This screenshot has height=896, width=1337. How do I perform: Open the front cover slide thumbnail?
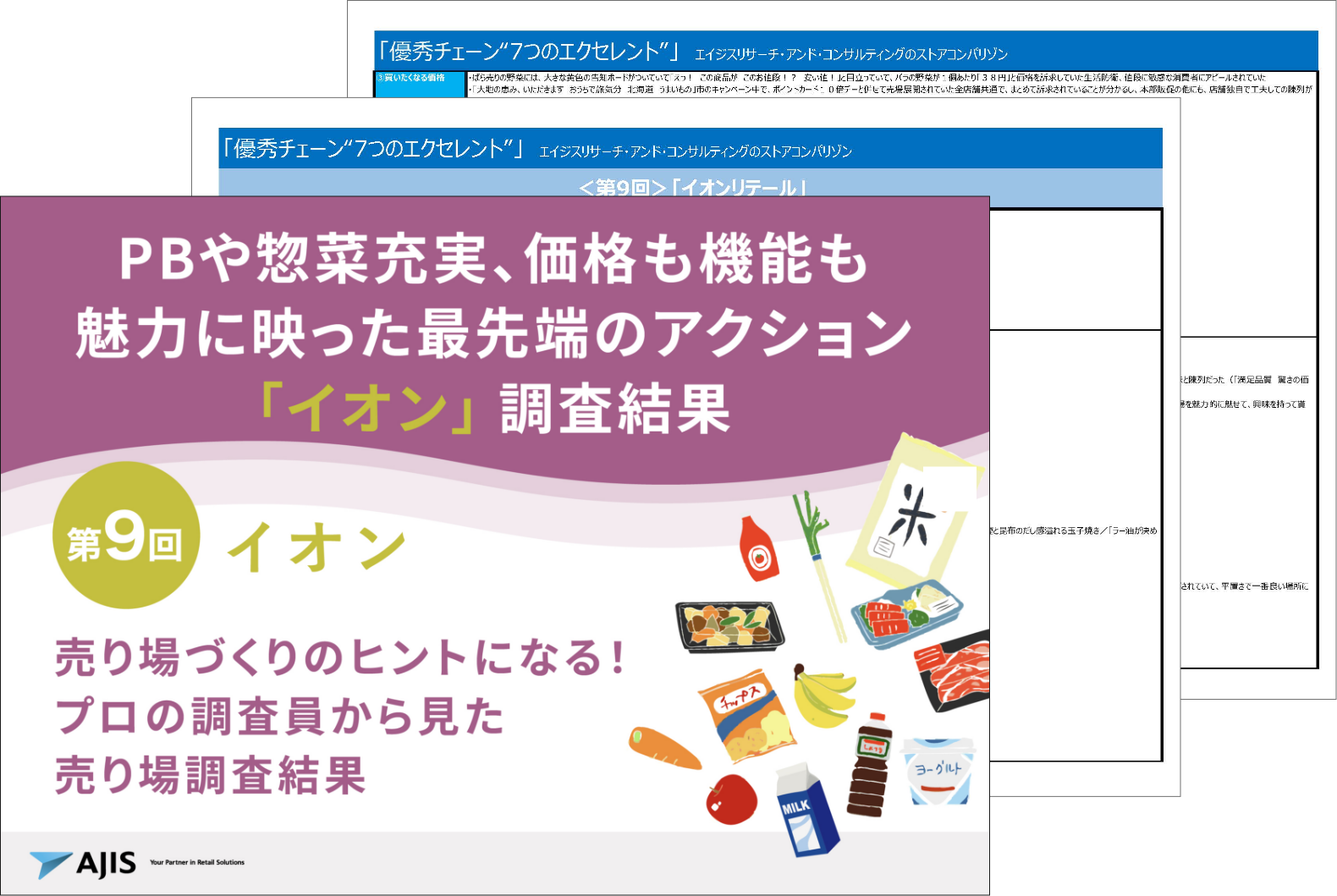tap(495, 546)
